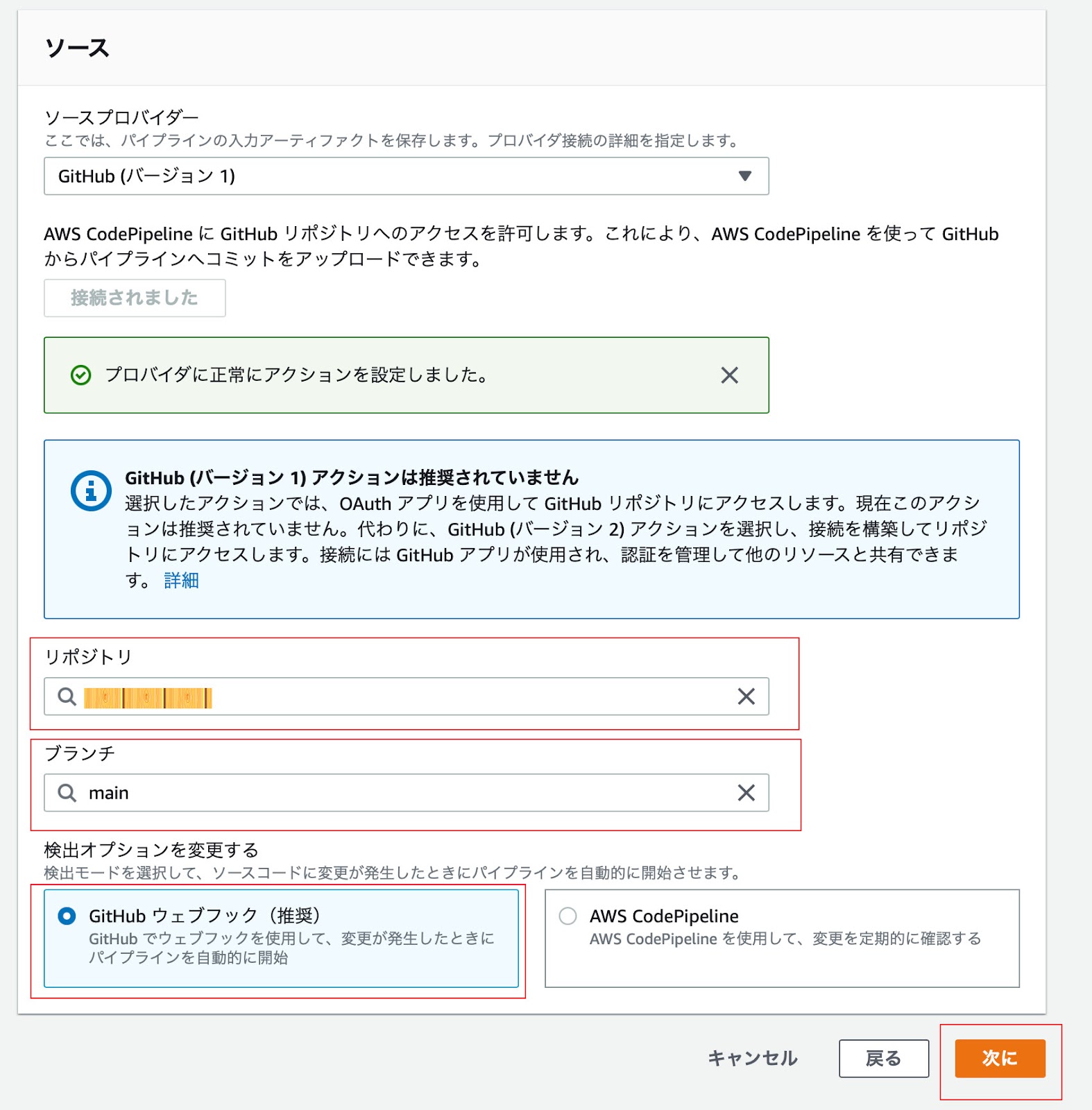Screen dimensions: 1092x1110
Task: Click the orange 次に button
Action: [1000, 1059]
